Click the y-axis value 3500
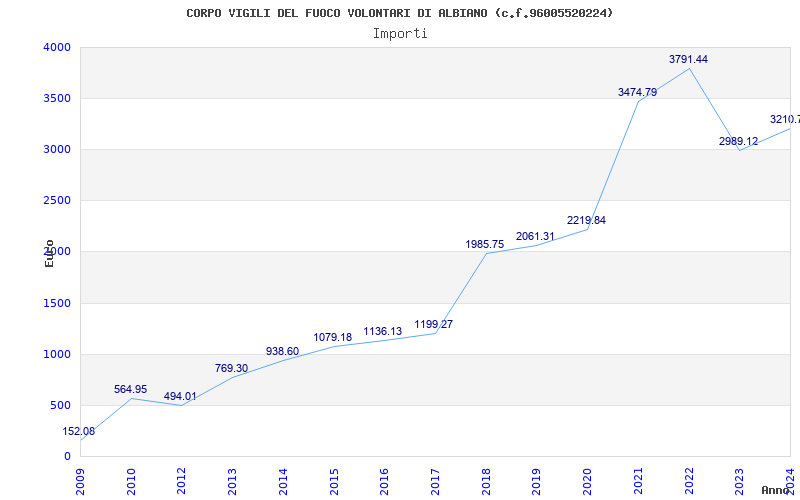The image size is (800, 500). [57, 98]
